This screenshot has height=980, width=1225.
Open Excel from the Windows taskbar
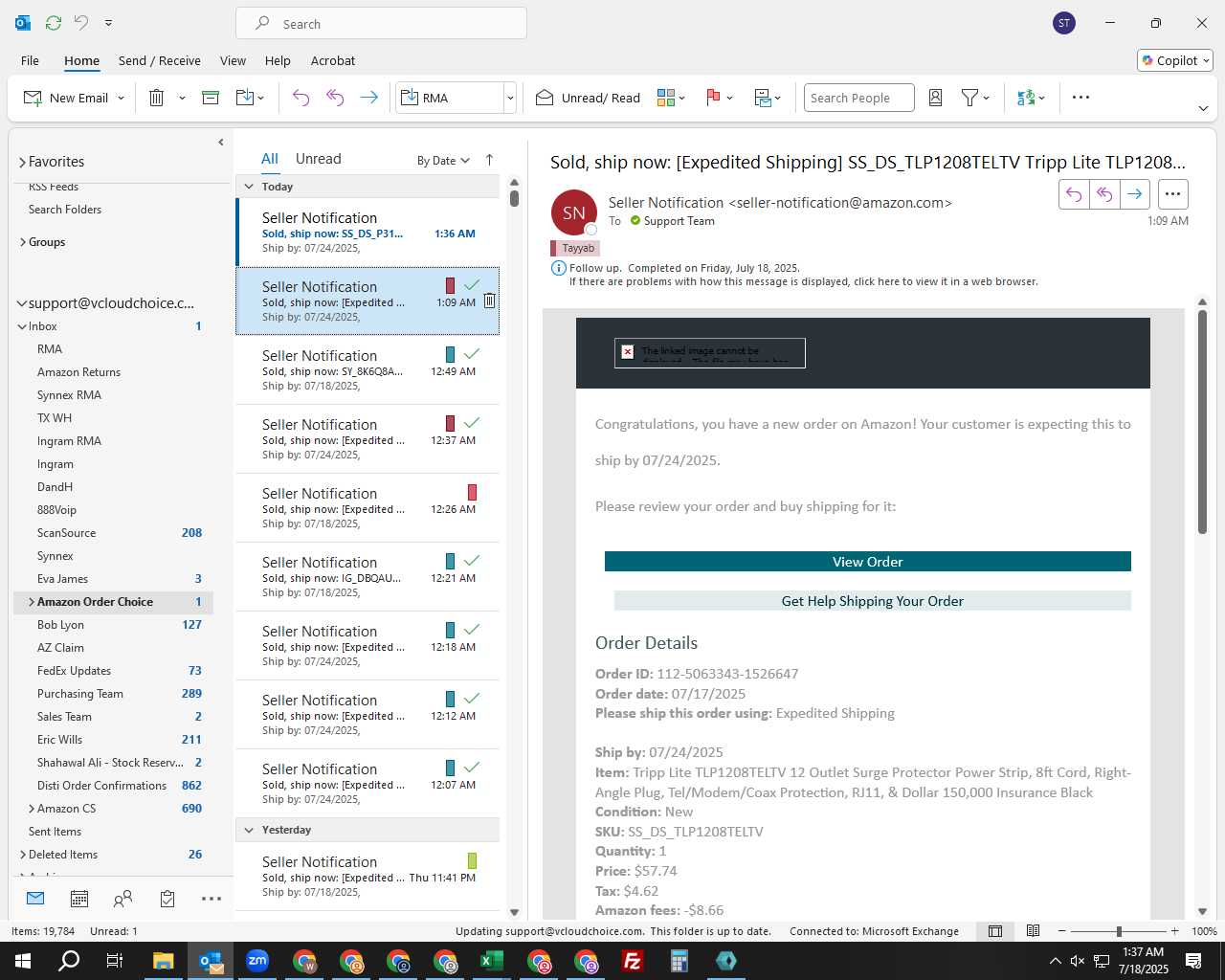(x=492, y=961)
